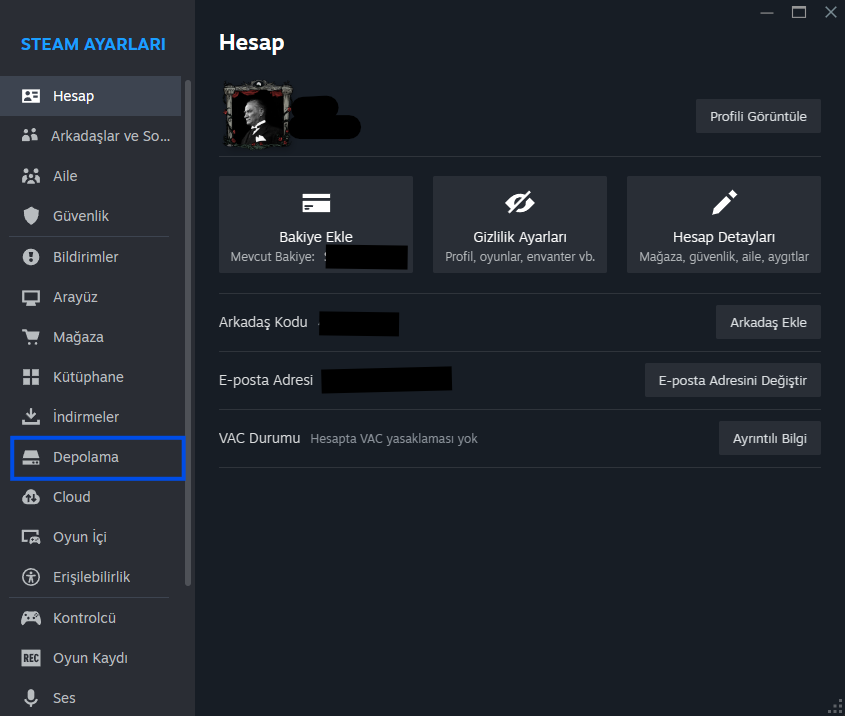Screen dimensions: 845x716
Task: Click the Ayrıntılı Bilgi button
Action: 770,438
